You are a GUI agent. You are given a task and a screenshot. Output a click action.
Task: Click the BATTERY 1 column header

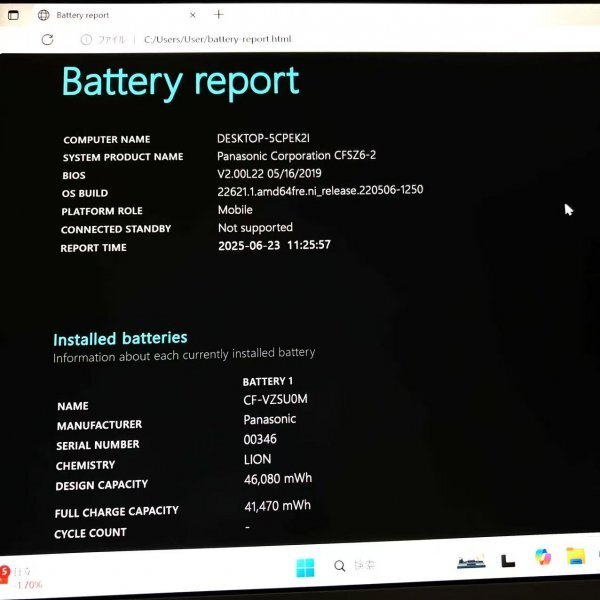coord(268,381)
